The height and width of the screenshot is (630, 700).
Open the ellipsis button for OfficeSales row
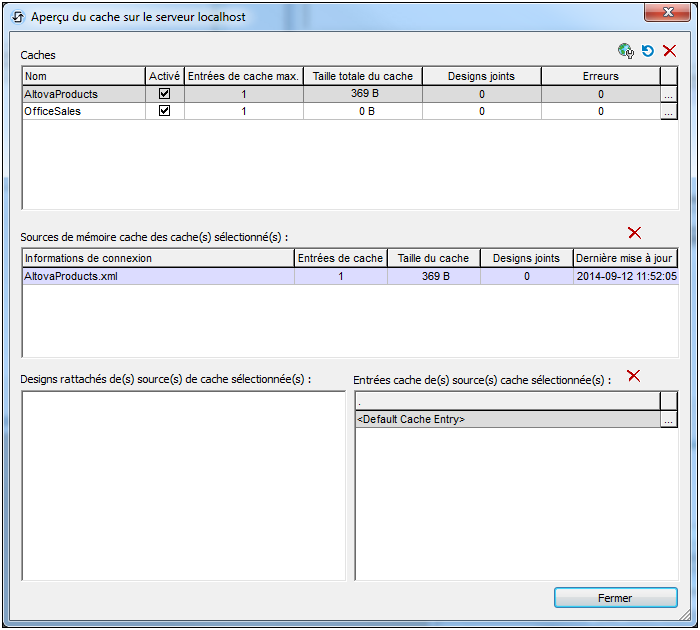pyautogui.click(x=669, y=111)
